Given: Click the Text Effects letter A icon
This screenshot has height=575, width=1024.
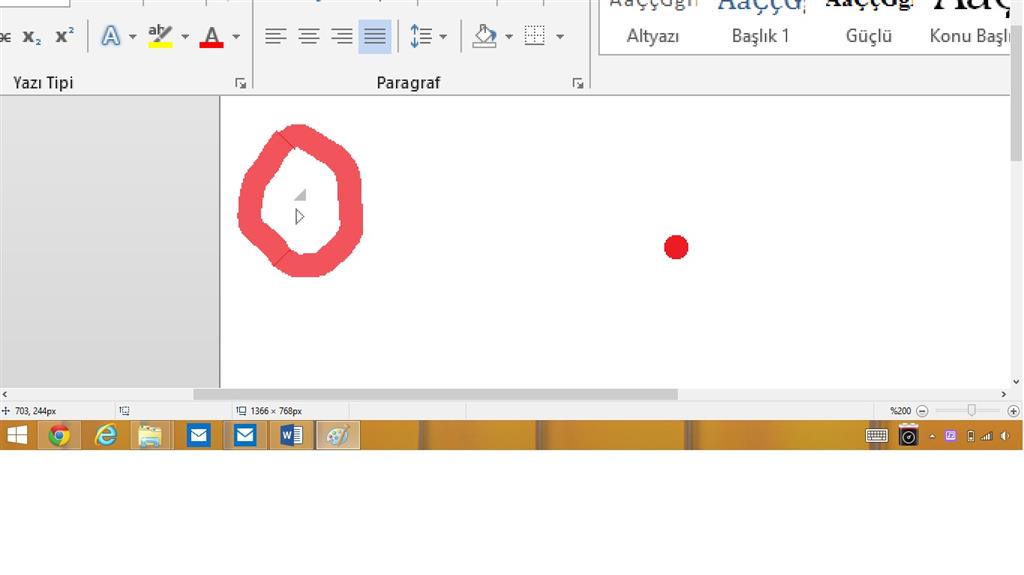Looking at the screenshot, I should pos(110,36).
